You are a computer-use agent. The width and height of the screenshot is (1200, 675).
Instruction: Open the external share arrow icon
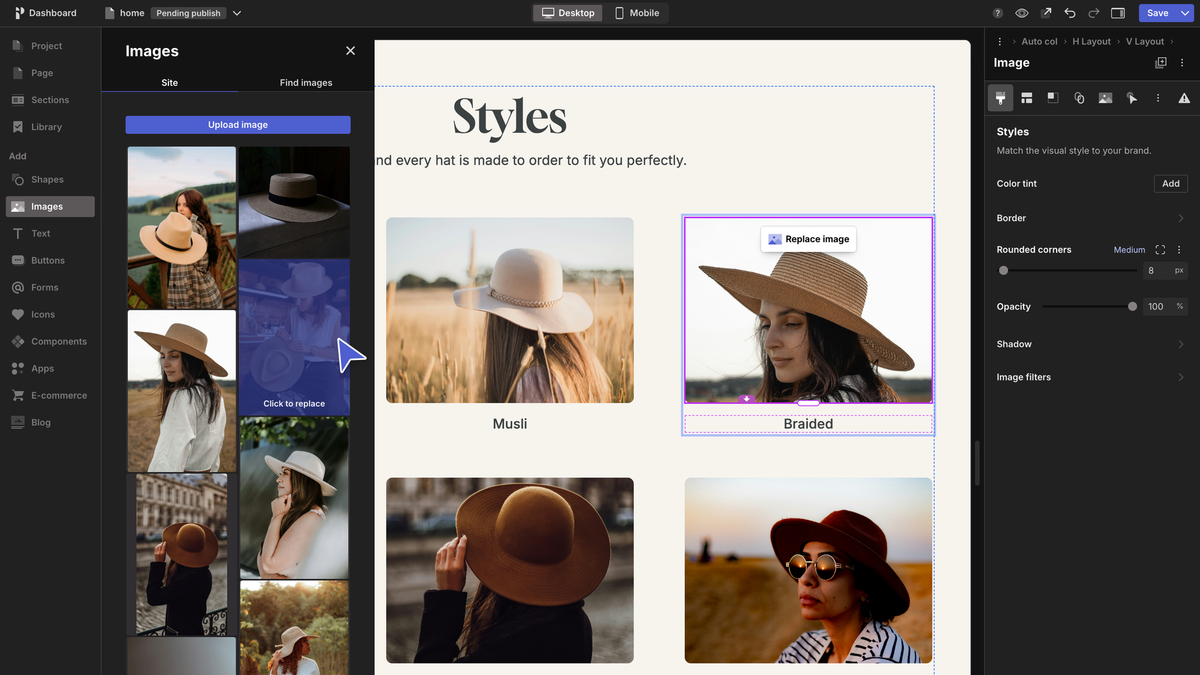(x=1046, y=13)
